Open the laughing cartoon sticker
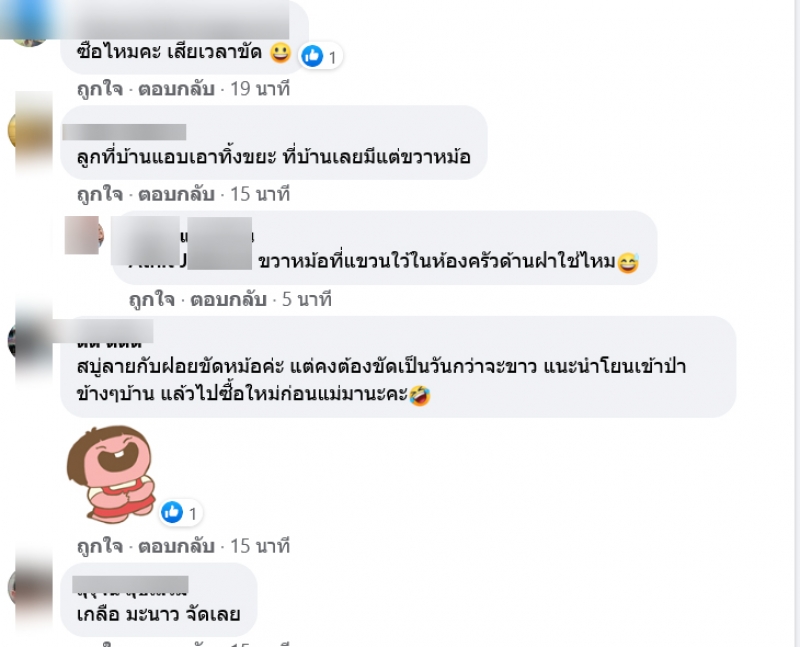800x647 pixels. pyautogui.click(x=112, y=475)
